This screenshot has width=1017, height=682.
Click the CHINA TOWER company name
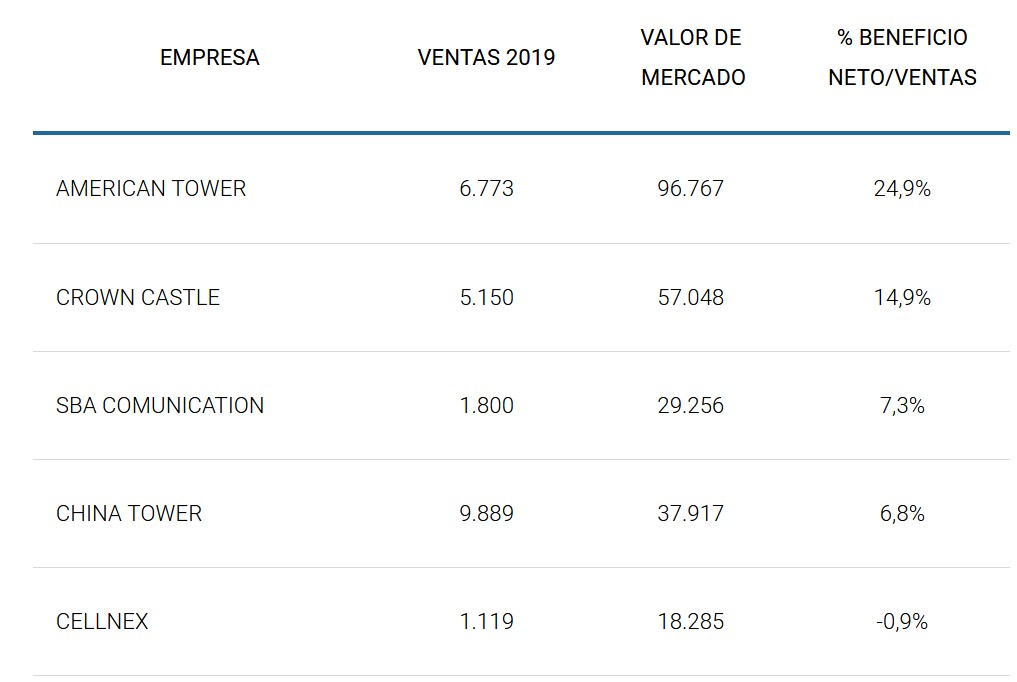pos(129,514)
